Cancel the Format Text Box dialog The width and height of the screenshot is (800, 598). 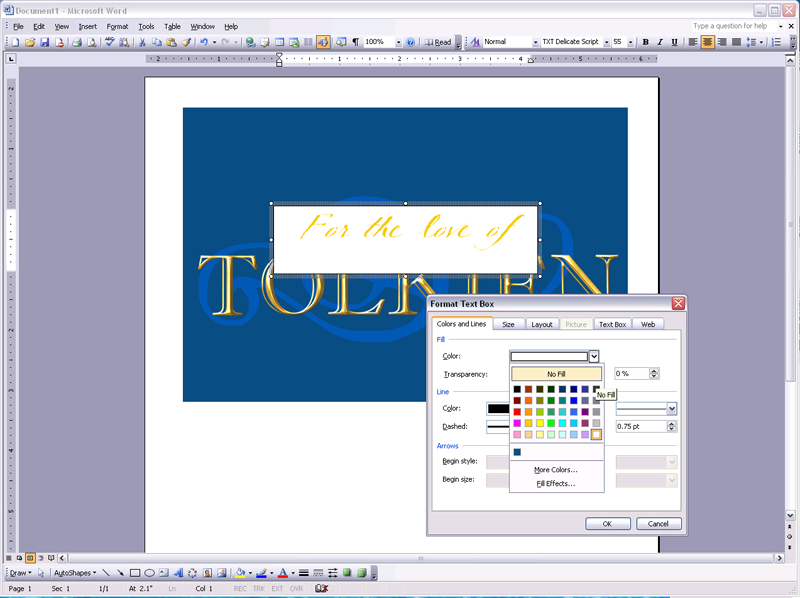(x=658, y=524)
